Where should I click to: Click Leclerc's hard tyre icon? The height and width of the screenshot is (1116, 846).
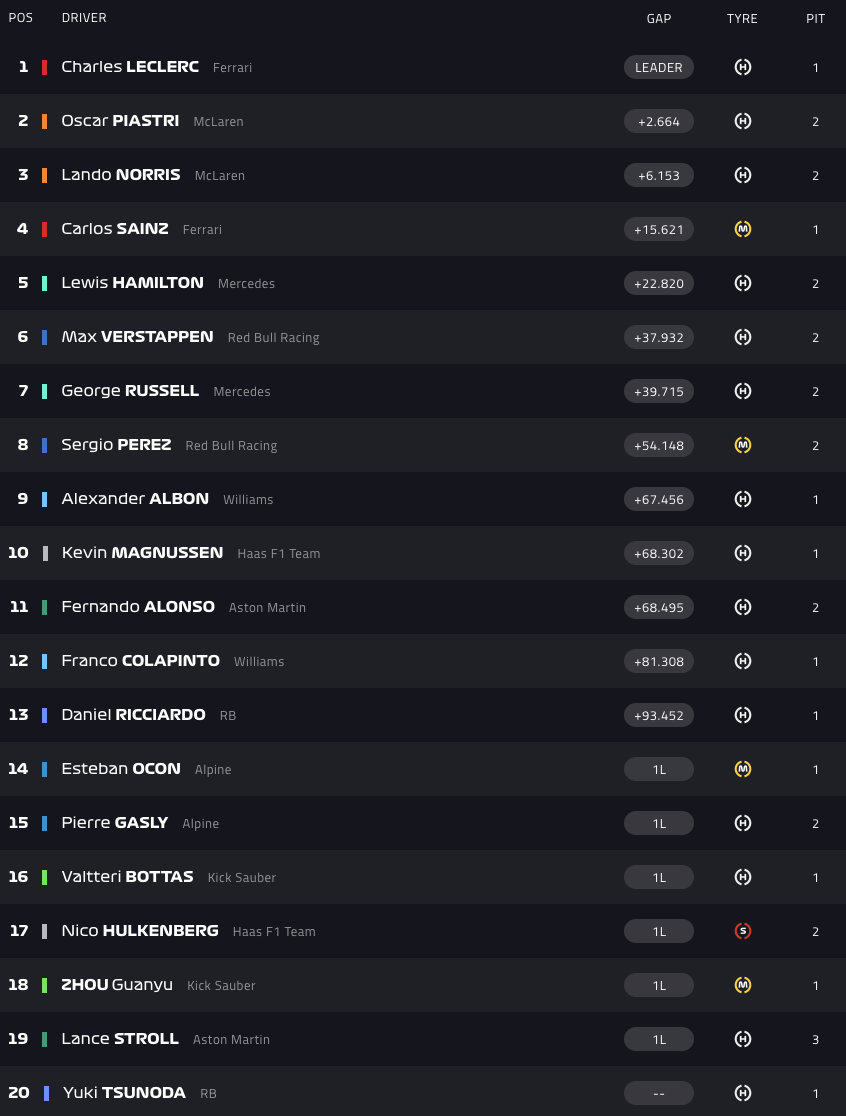click(x=742, y=67)
